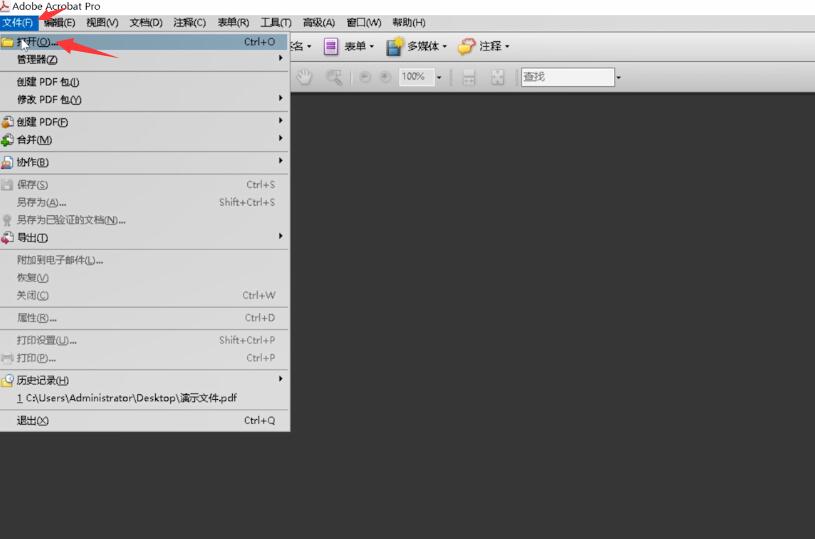Click the 合并 menu icon
The image size is (815, 539).
pyautogui.click(x=7, y=140)
